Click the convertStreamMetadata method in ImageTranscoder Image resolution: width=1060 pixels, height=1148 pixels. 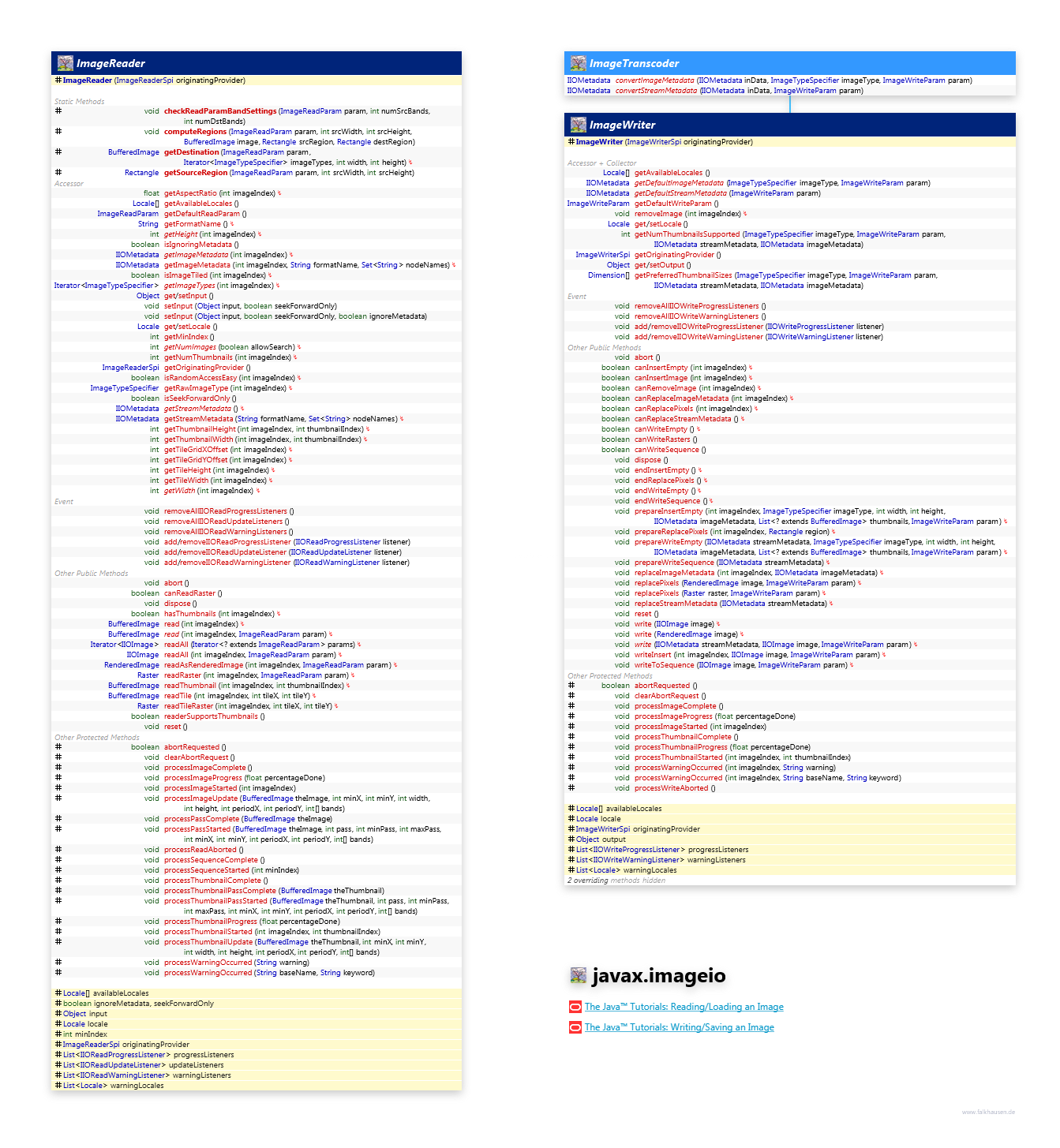click(x=657, y=91)
